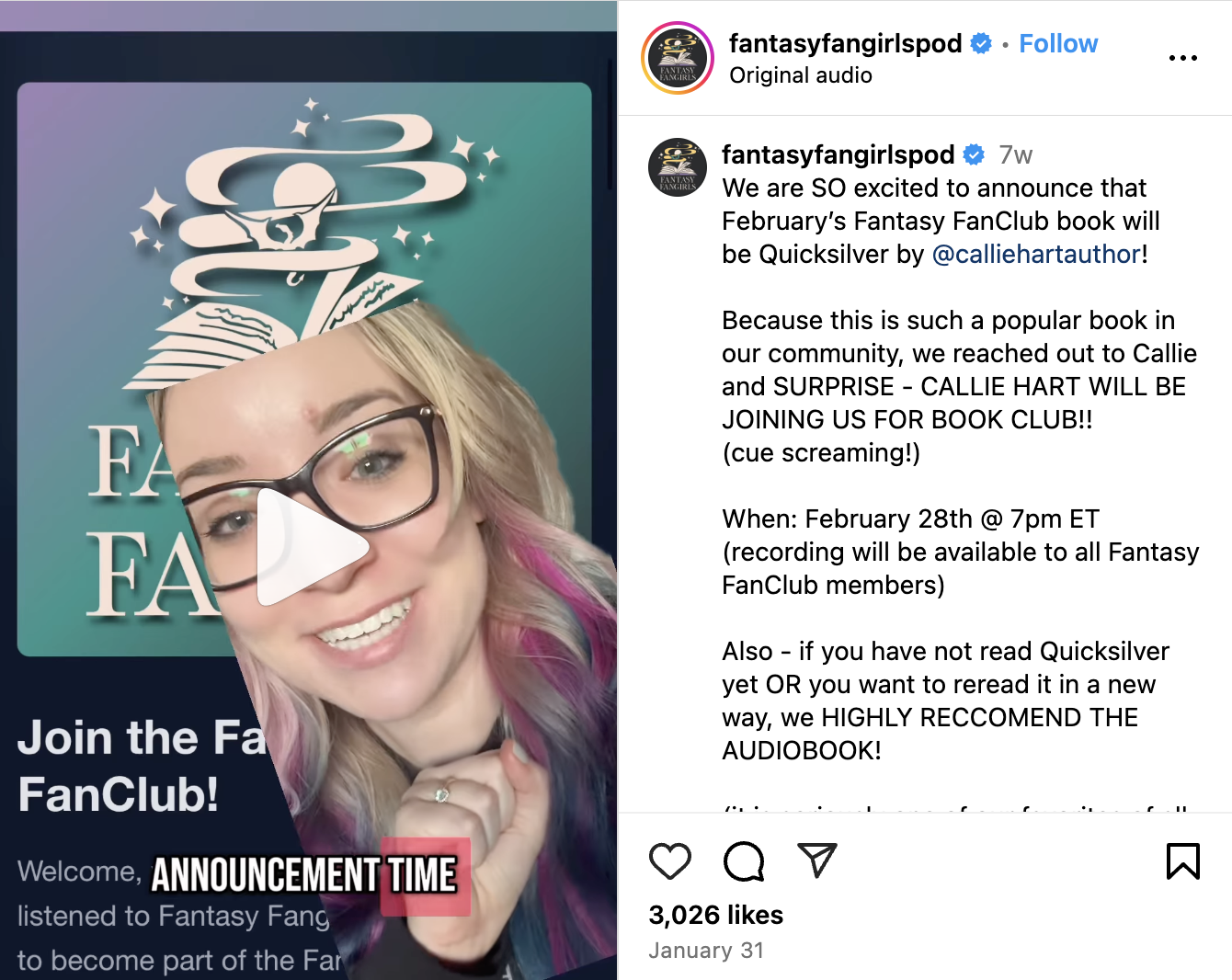Viewport: 1232px width, 980px height.
Task: Save the post with the bookmark icon
Action: point(1183,861)
